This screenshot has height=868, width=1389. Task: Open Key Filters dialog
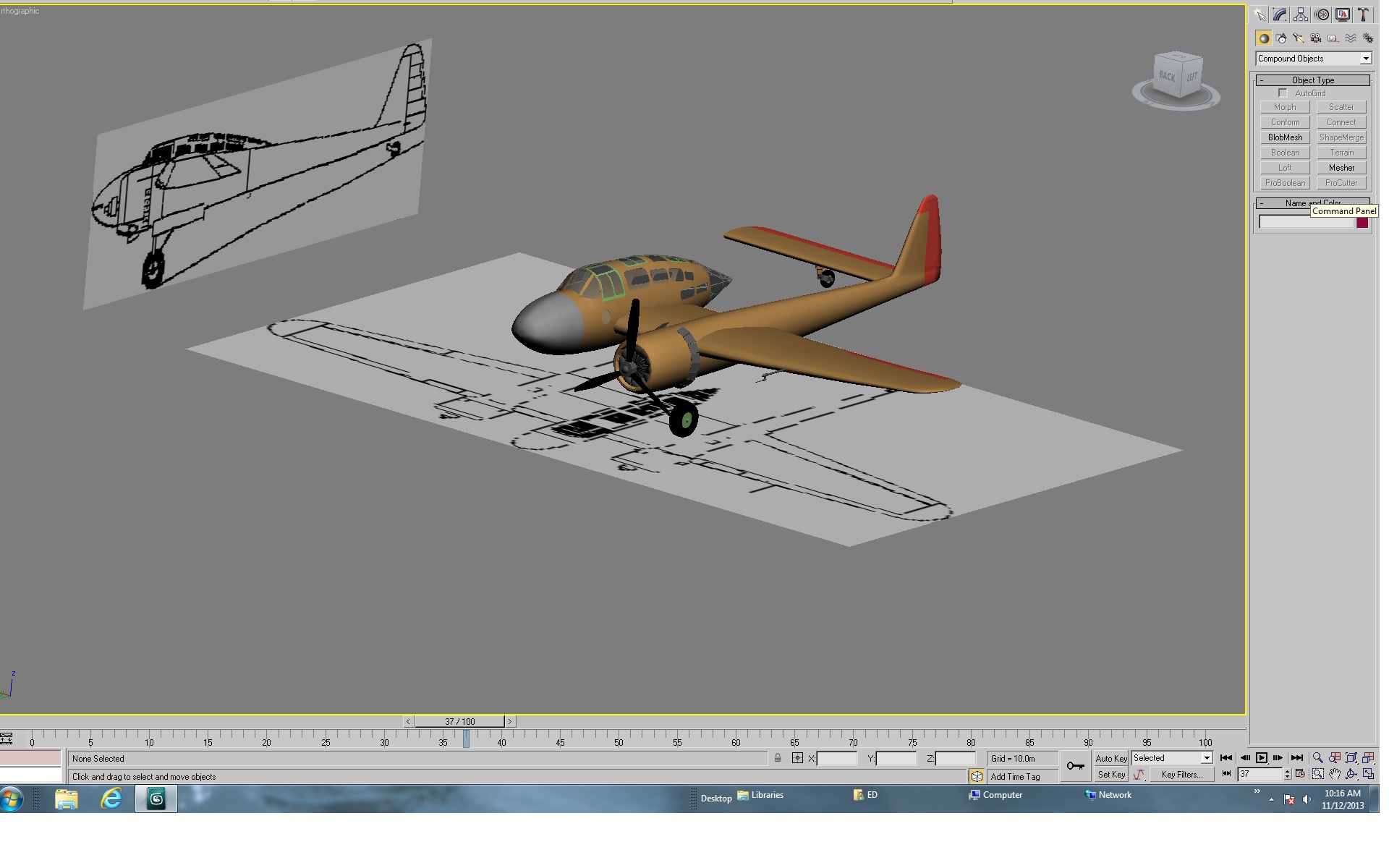[x=1182, y=775]
